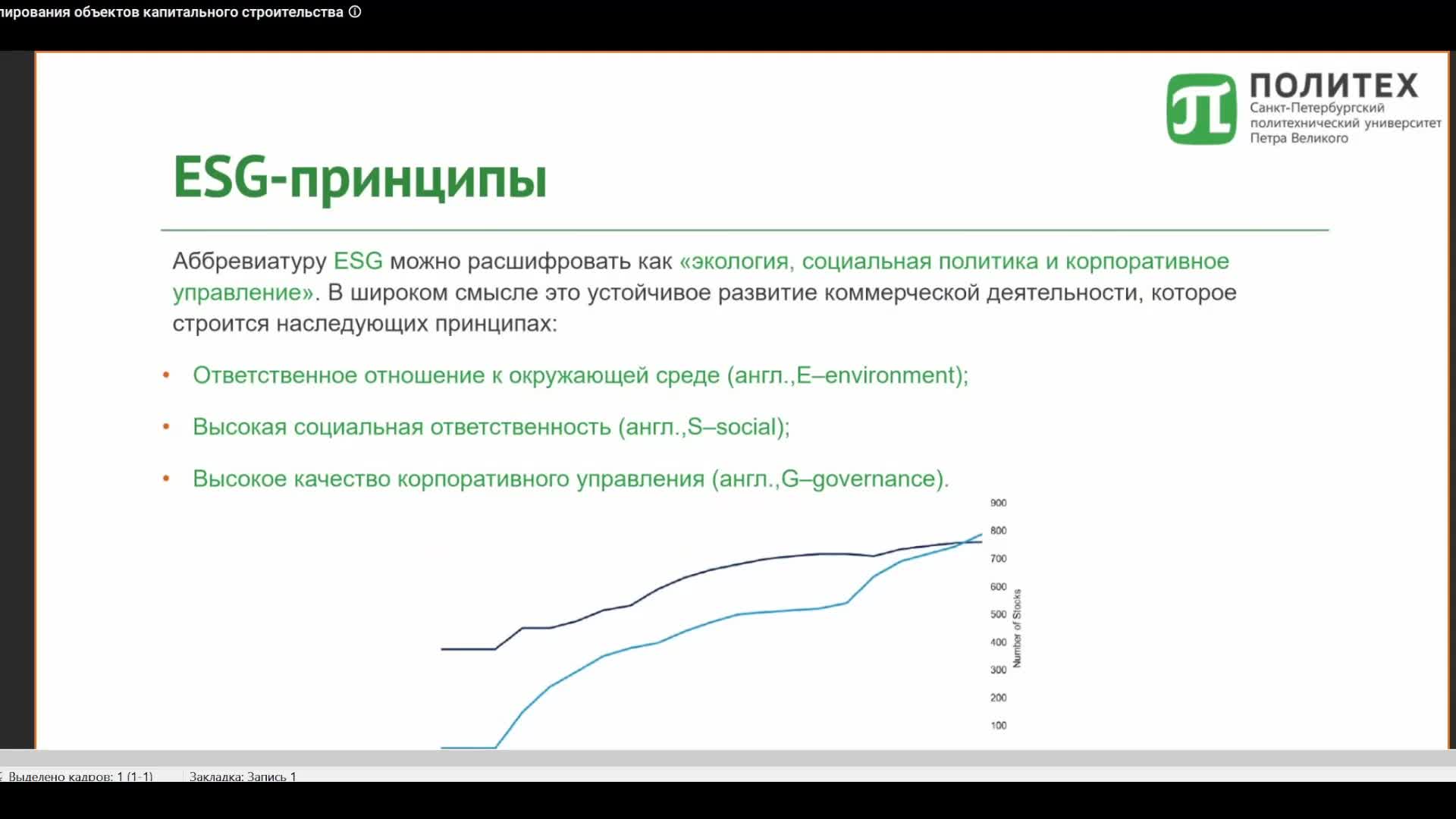Screen dimensions: 1456x819
Task: Click the status bar entry 'Выделено кадров: 1 (1-1)'
Action: [80, 777]
